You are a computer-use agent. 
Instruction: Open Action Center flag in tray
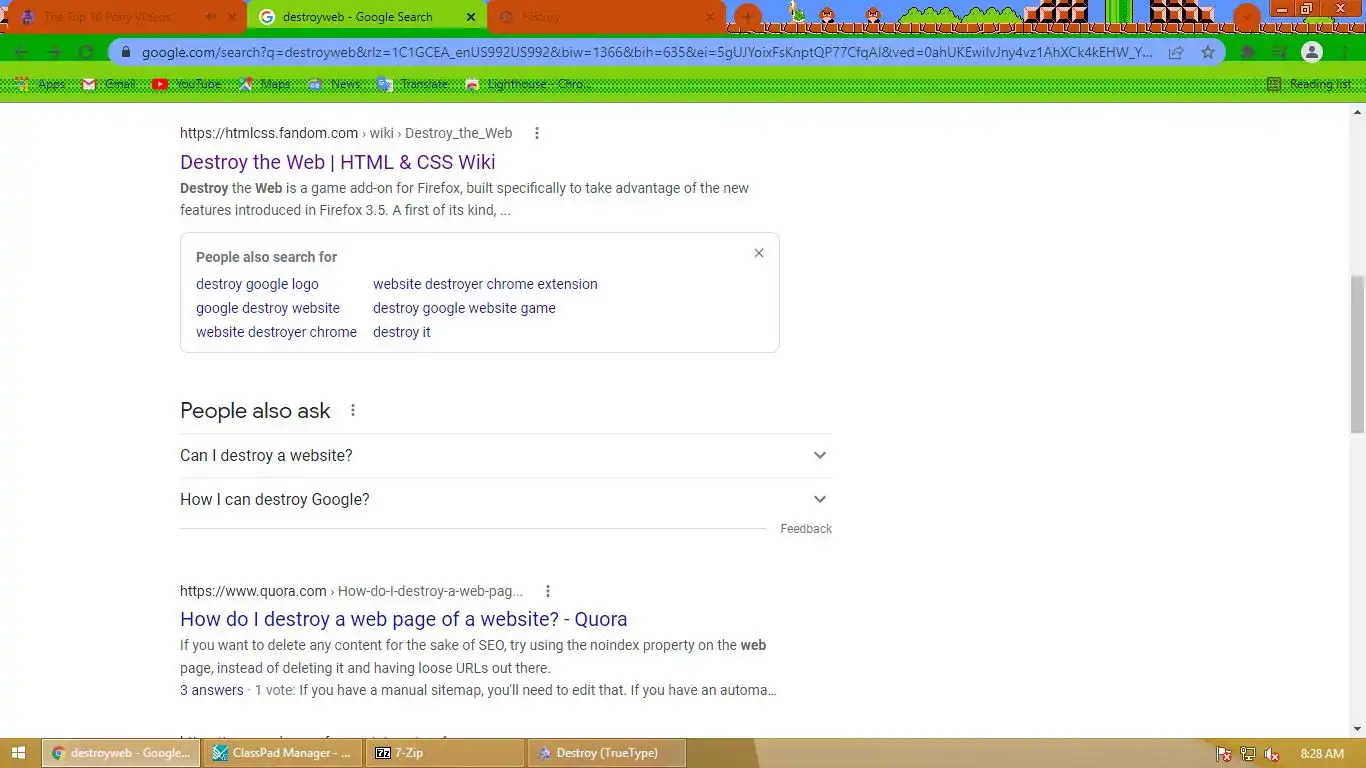(1223, 754)
